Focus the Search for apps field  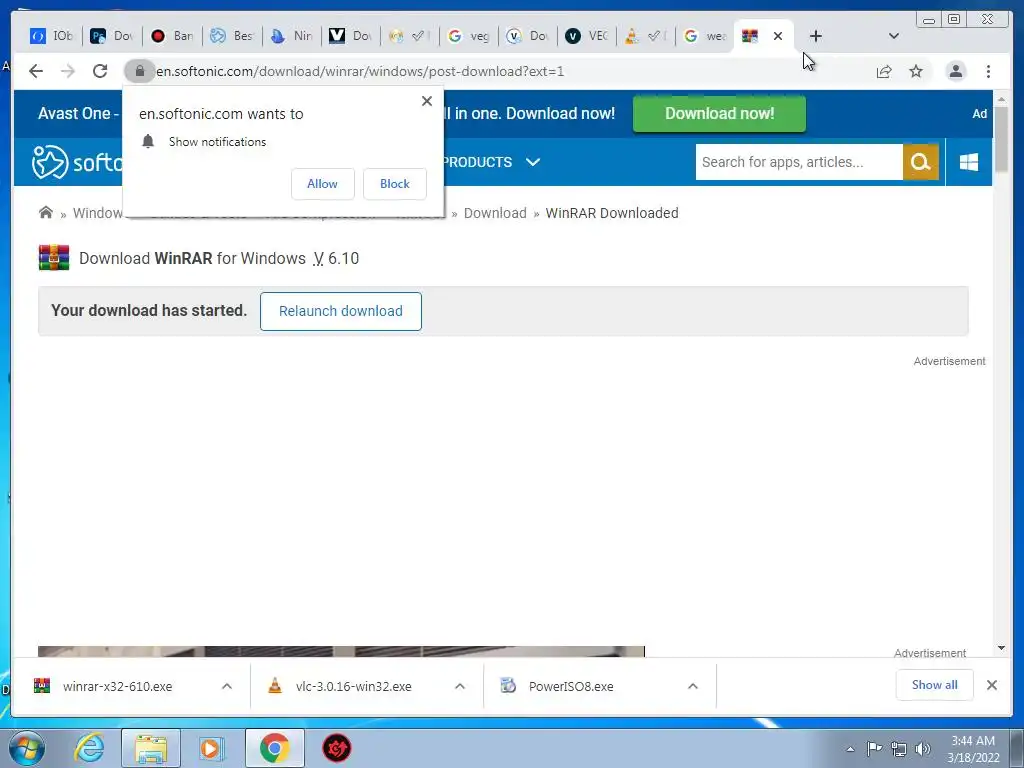coord(799,162)
